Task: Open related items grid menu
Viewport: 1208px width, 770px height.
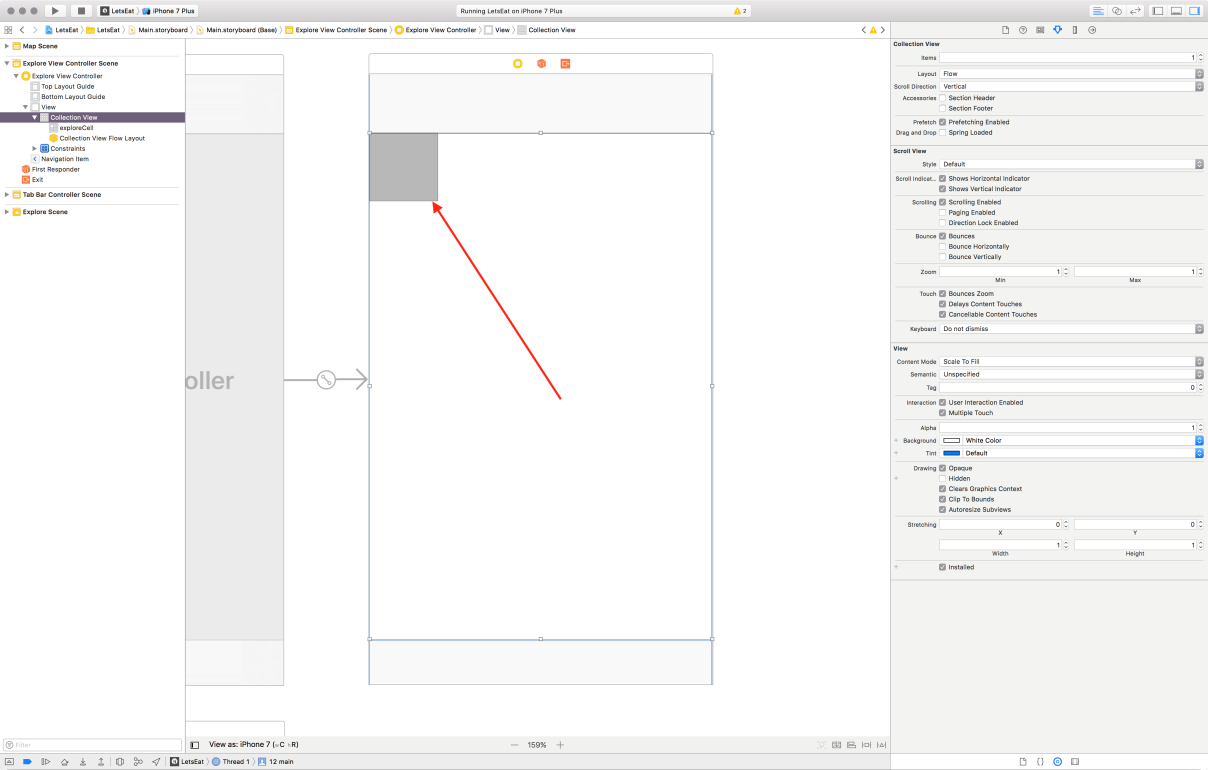Action: click(8, 30)
